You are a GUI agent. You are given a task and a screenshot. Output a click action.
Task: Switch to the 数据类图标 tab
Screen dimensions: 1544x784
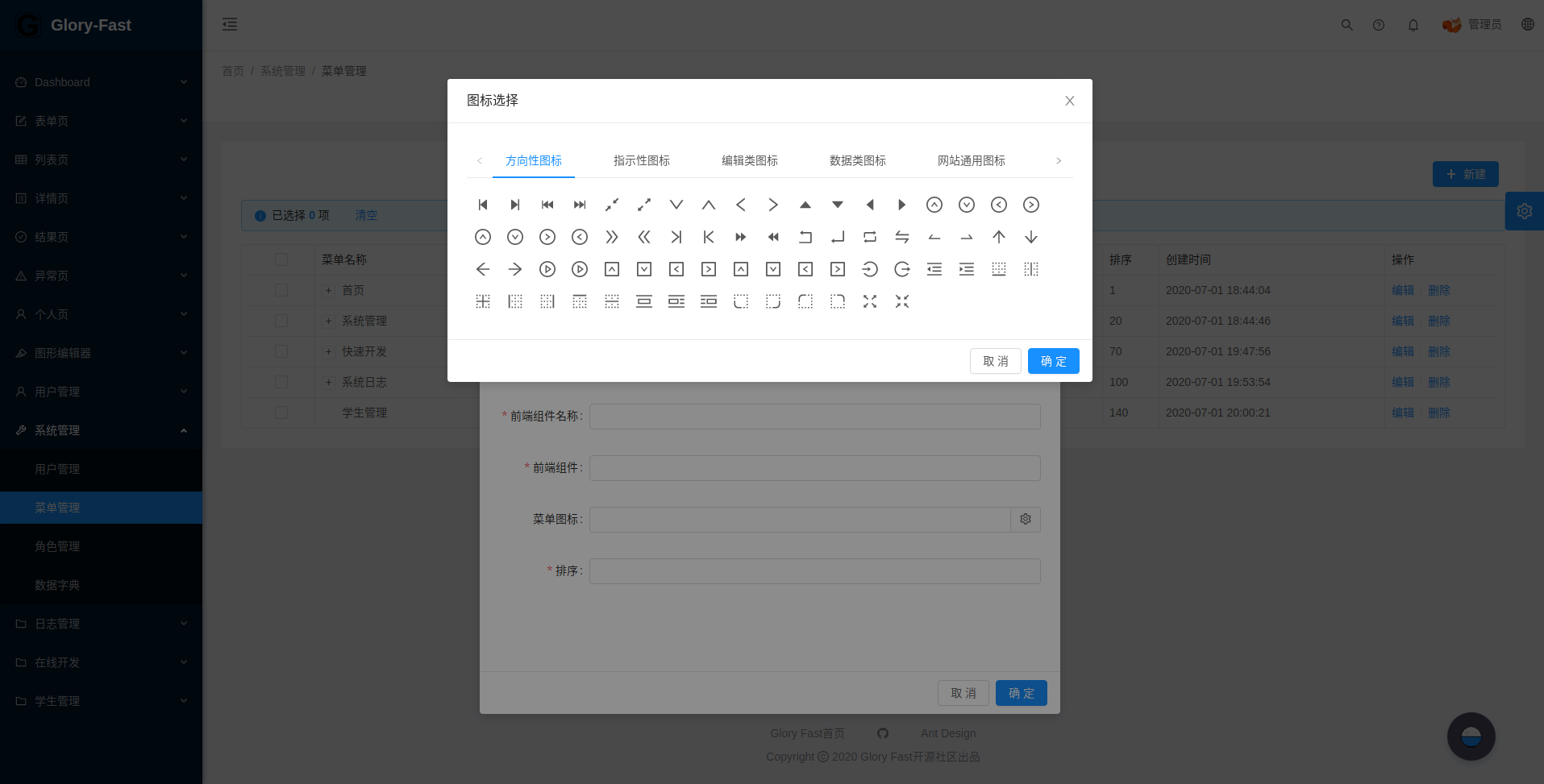pyautogui.click(x=856, y=160)
